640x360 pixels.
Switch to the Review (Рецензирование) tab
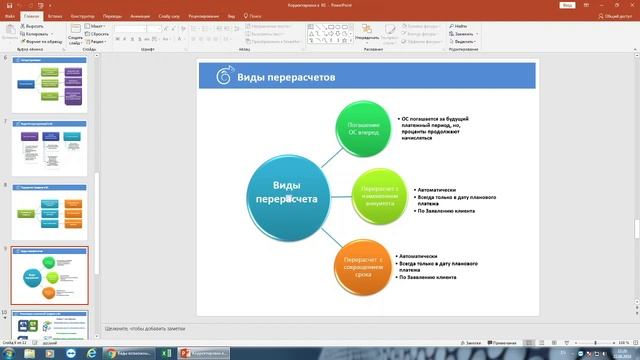204,16
